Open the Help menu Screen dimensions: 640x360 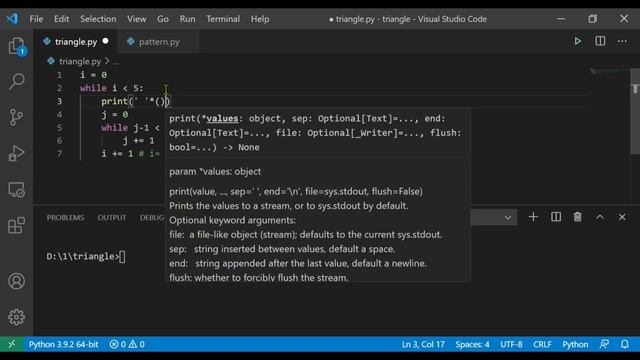260,19
